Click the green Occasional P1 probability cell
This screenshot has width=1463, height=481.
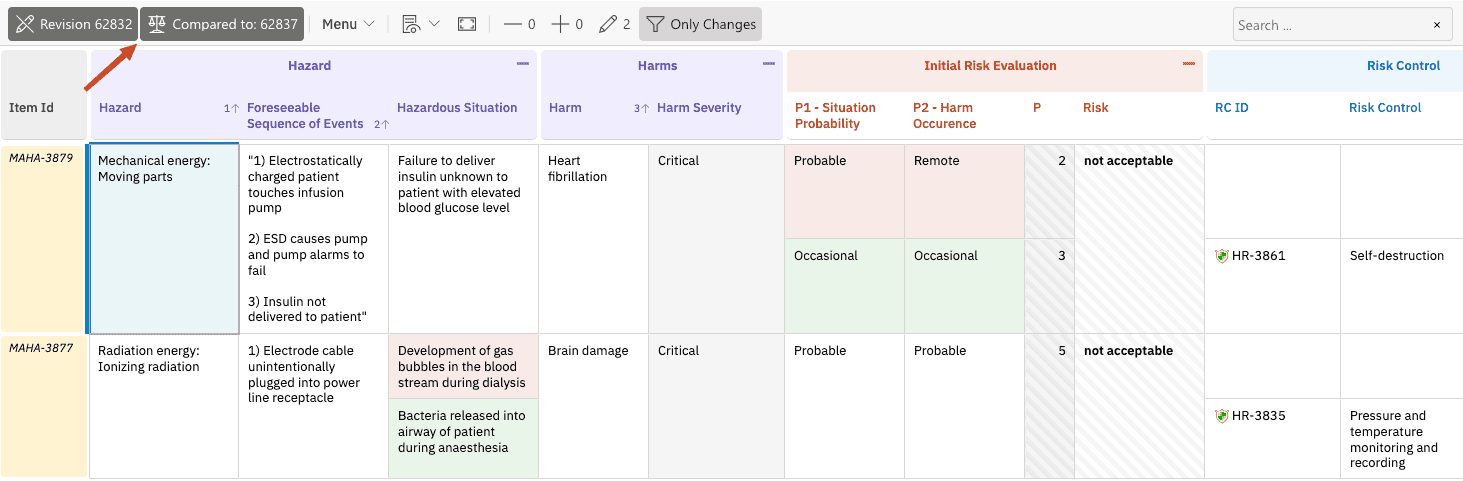[x=844, y=286]
